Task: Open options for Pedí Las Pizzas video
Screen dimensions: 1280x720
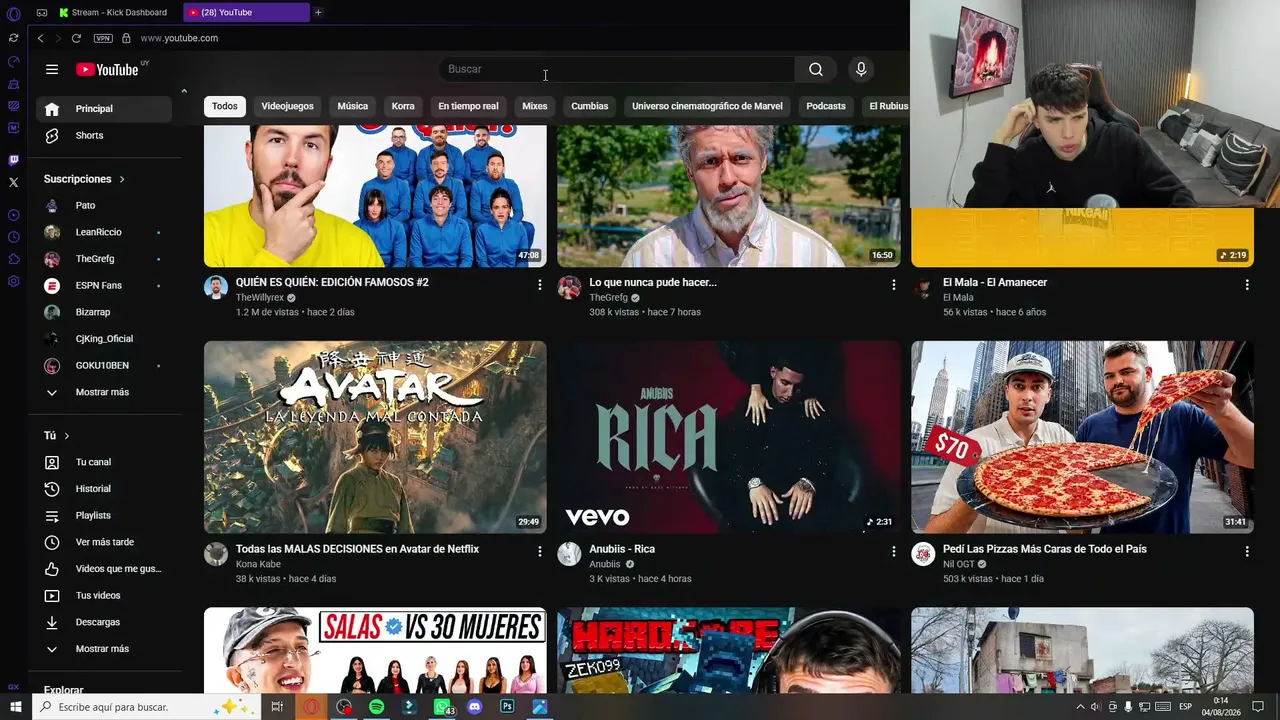Action: tap(1247, 551)
